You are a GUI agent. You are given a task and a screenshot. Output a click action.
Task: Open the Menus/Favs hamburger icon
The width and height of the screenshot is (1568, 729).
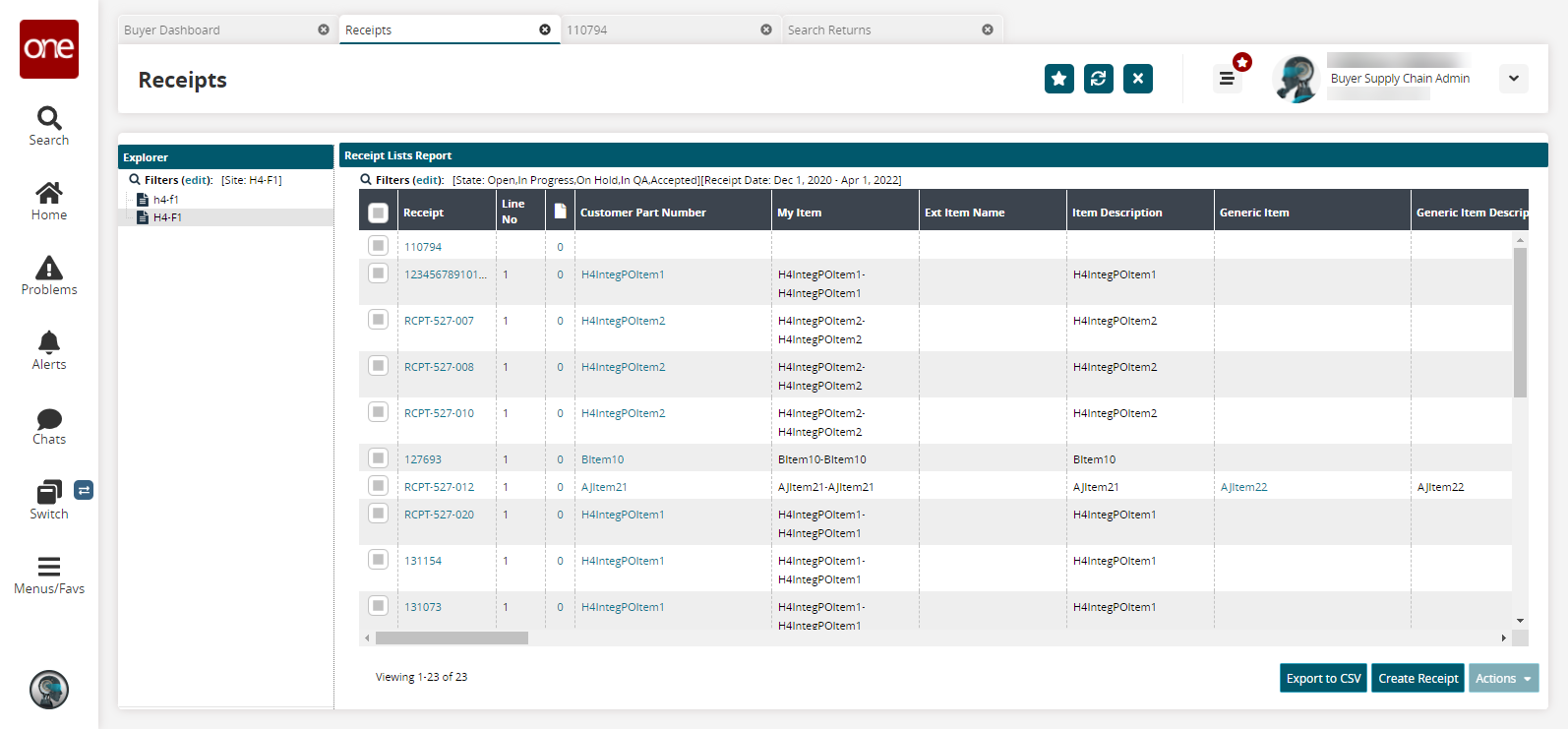49,567
